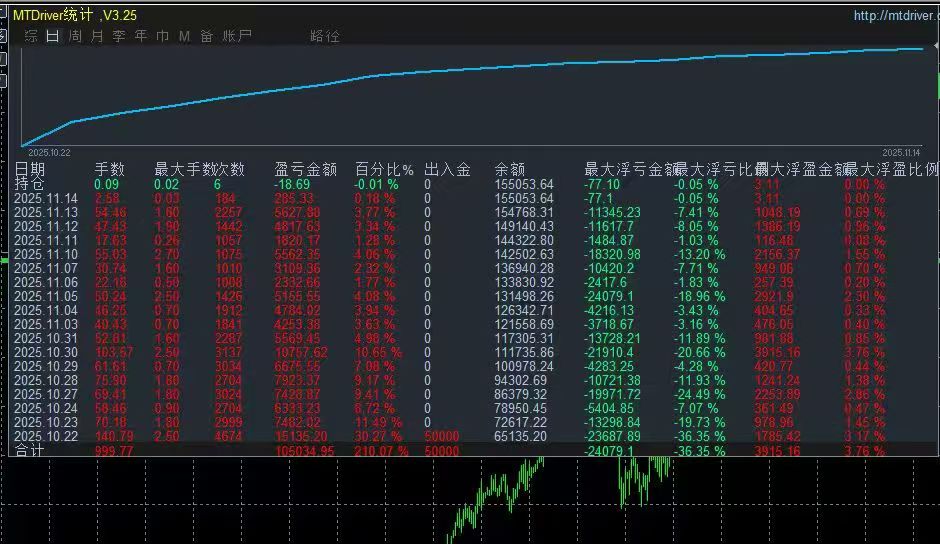
Task: Open the 账户 account tab
Action: point(237,36)
